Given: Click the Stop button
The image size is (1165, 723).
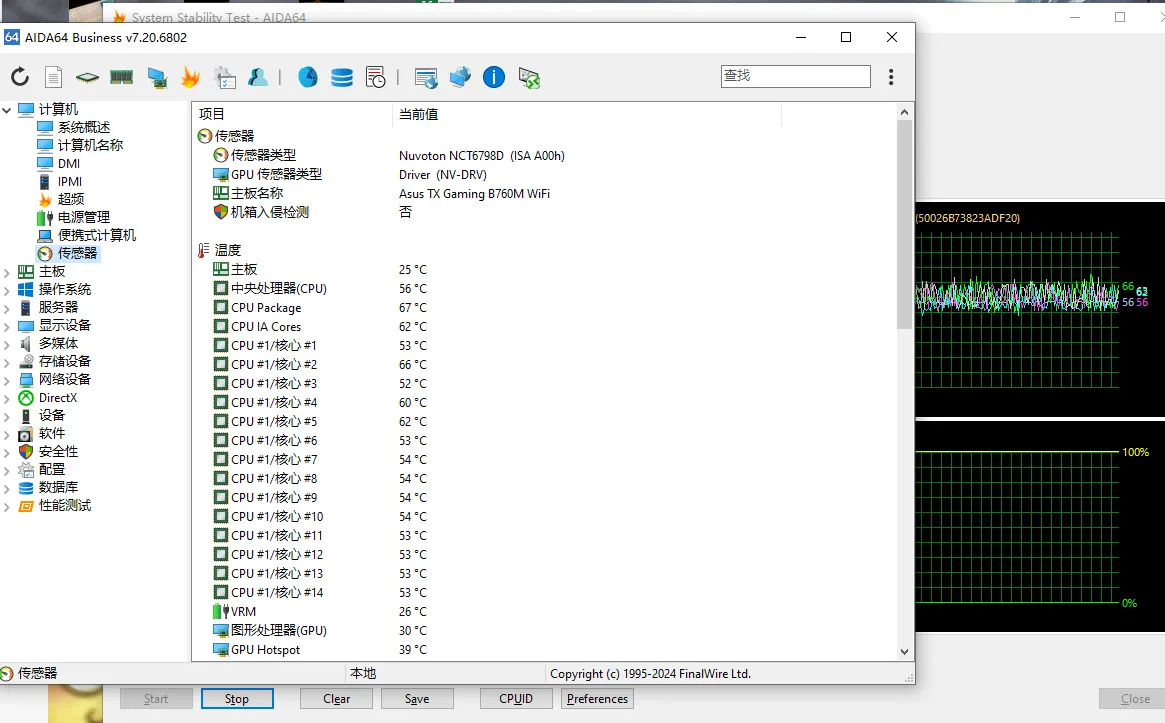Looking at the screenshot, I should click(237, 698).
